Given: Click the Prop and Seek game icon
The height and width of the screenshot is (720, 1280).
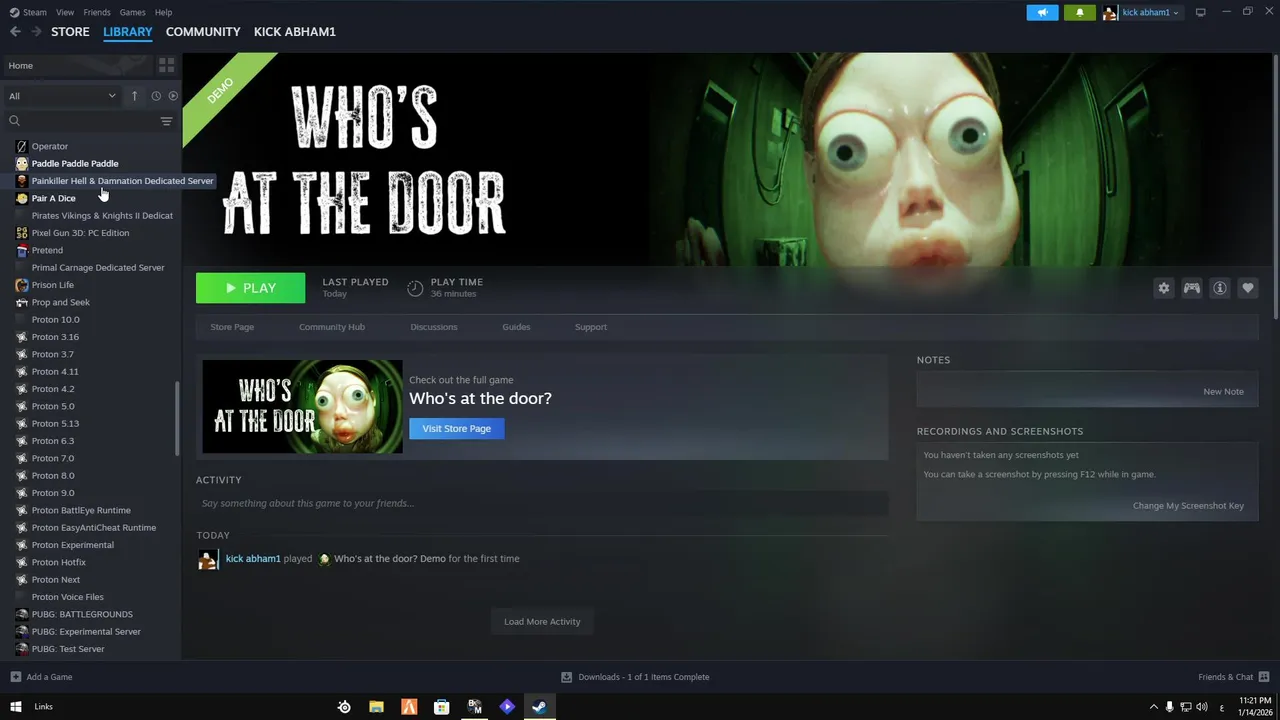Looking at the screenshot, I should point(22,302).
